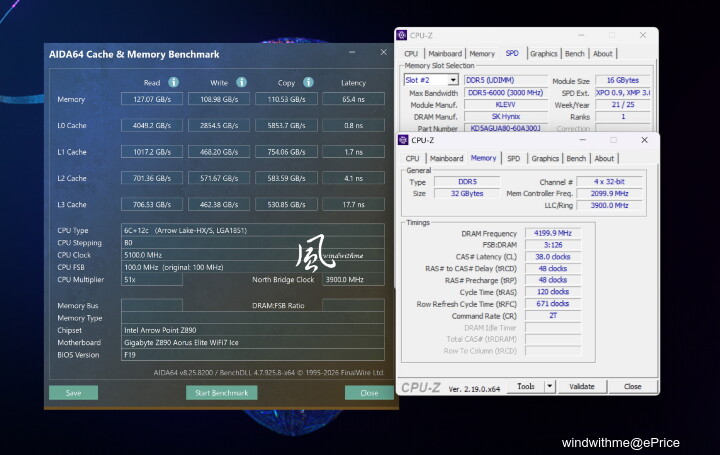Click the Memory Write value 108.98 GB/s

pos(219,99)
